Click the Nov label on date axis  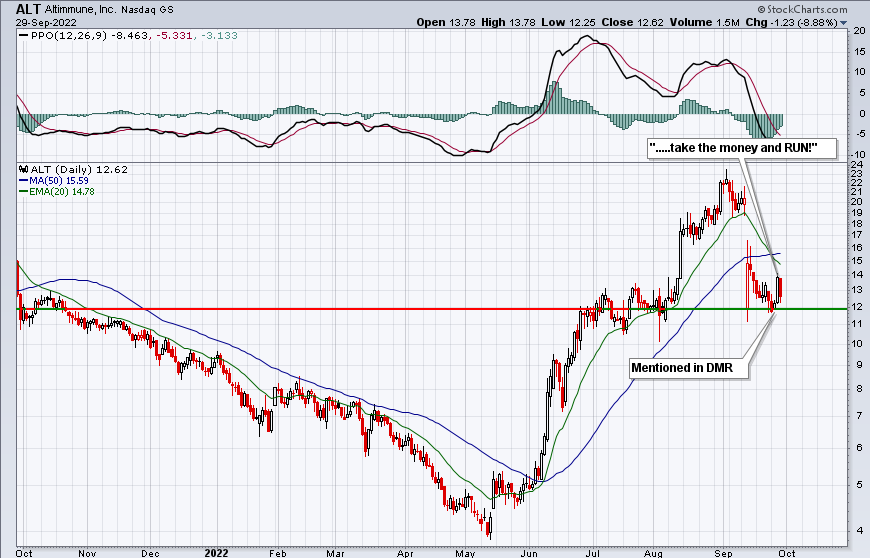pos(87,553)
